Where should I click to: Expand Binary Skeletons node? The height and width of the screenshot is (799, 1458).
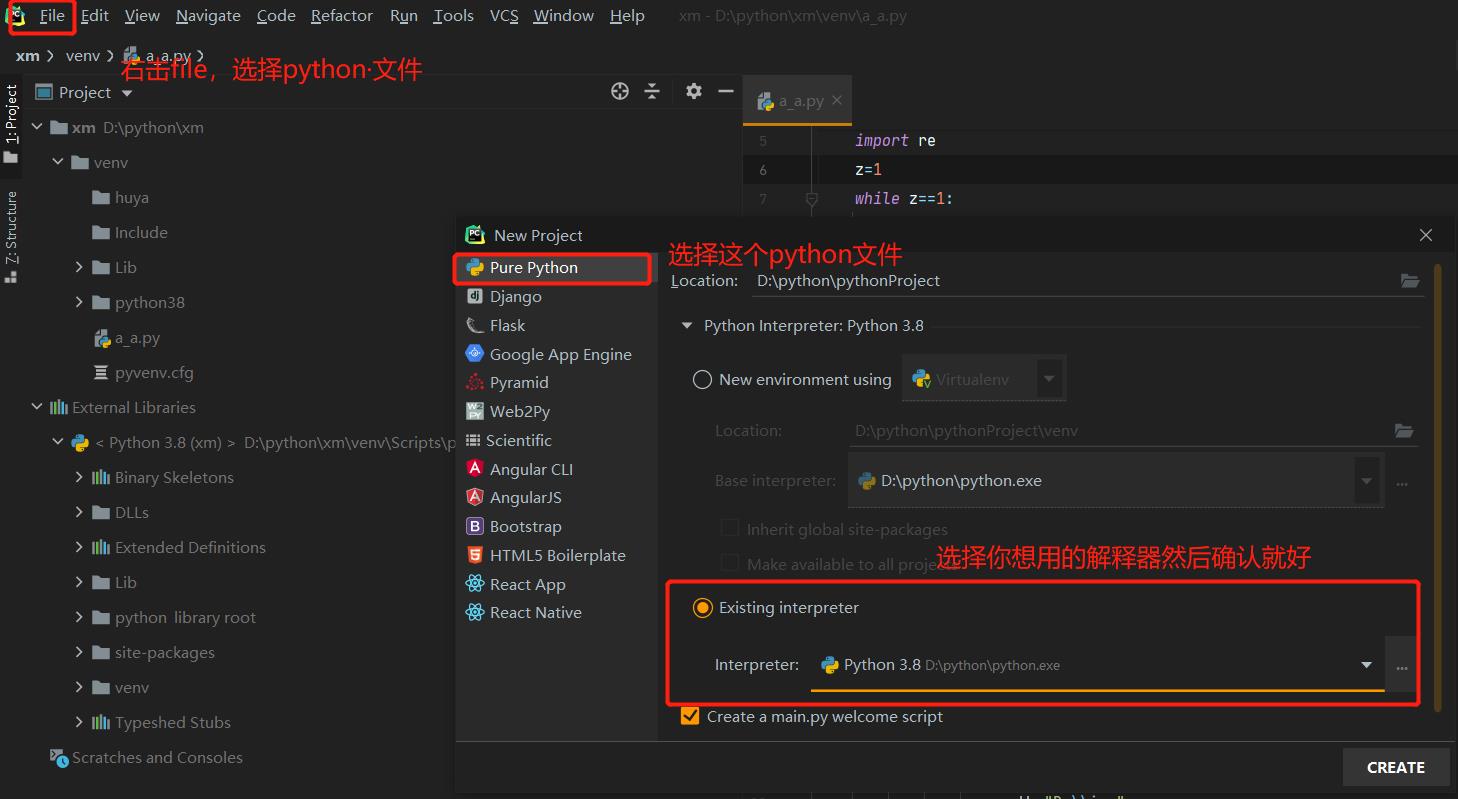79,478
